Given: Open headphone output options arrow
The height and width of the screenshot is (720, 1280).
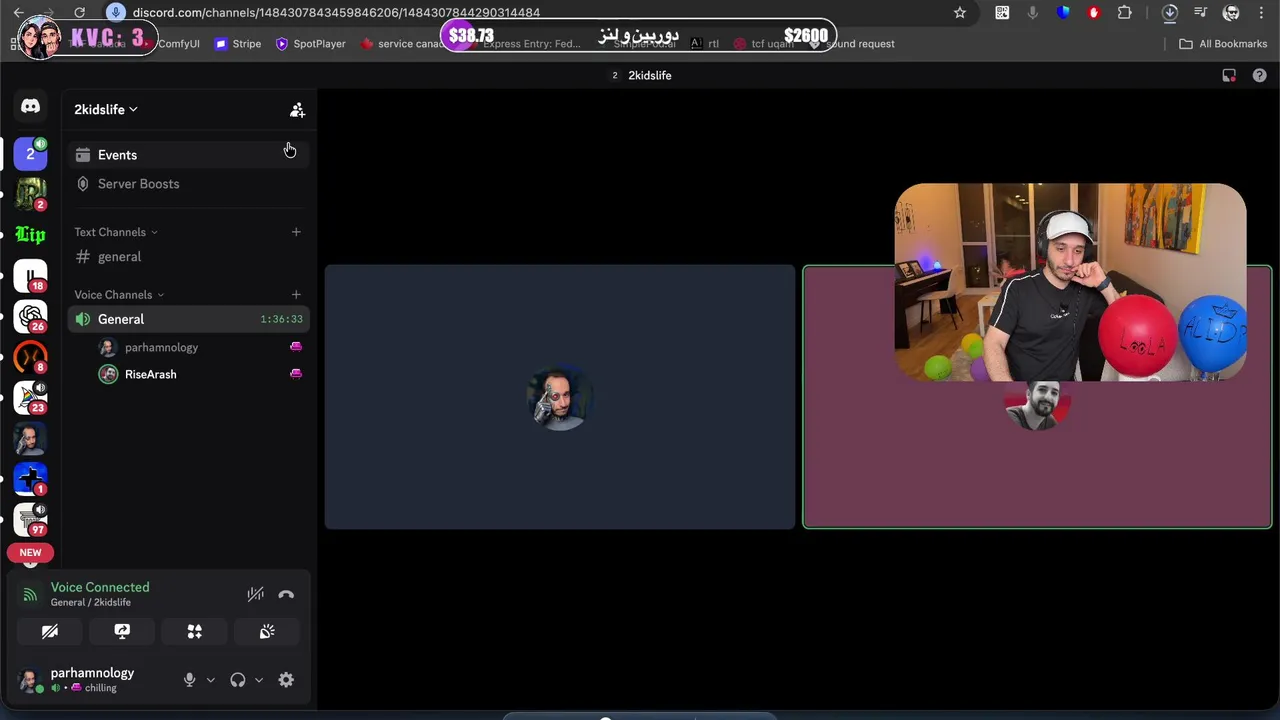Looking at the screenshot, I should [x=258, y=680].
